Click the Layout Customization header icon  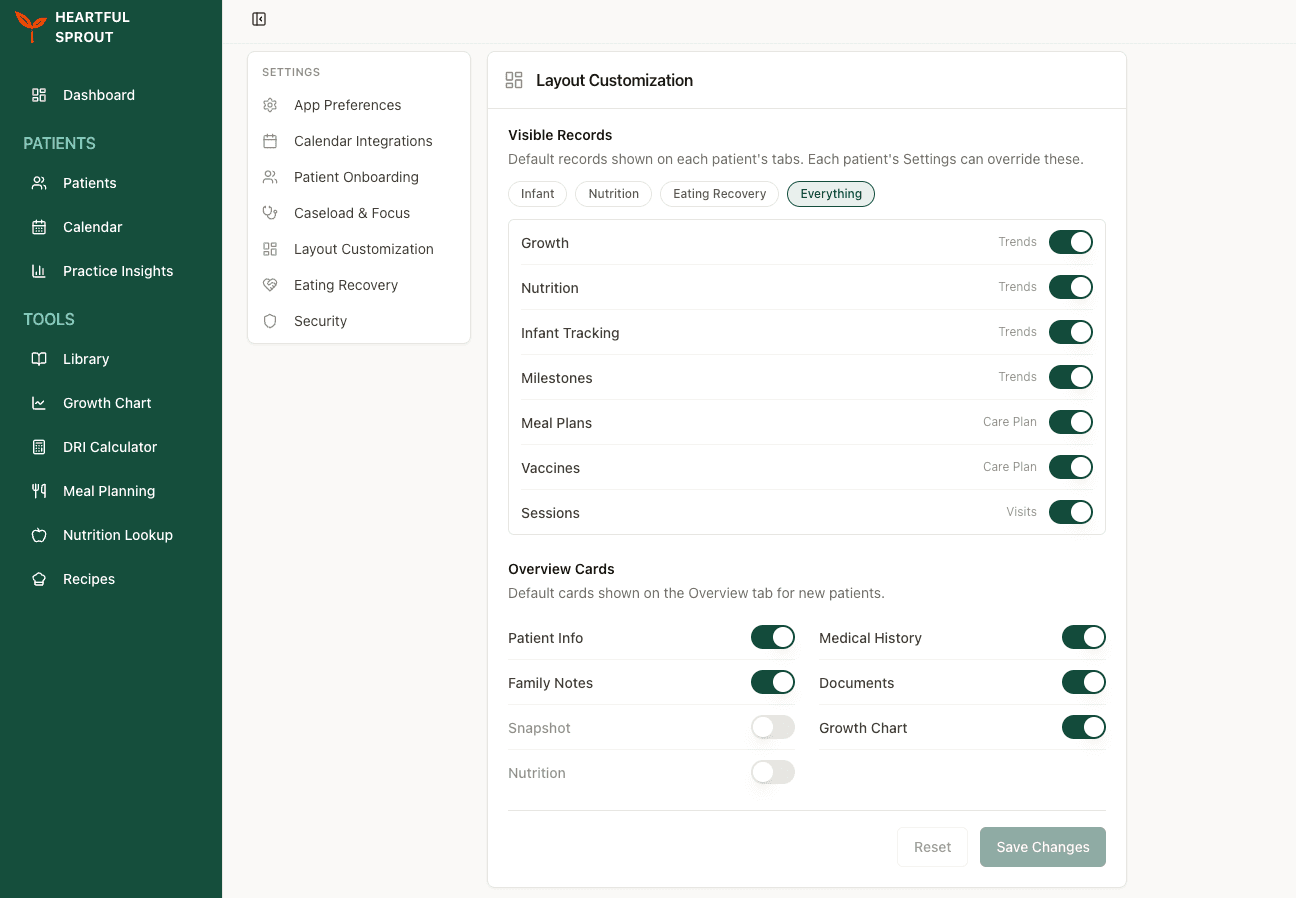tap(514, 80)
